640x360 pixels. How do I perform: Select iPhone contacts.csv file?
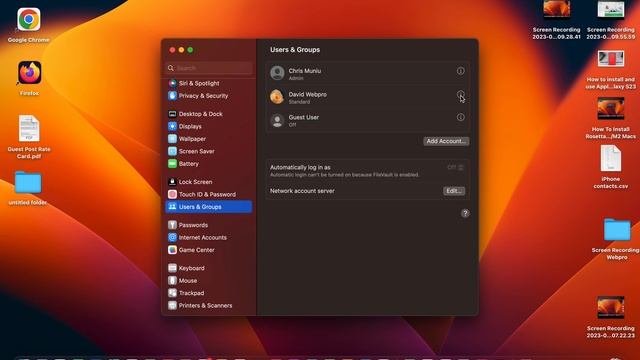click(x=611, y=158)
